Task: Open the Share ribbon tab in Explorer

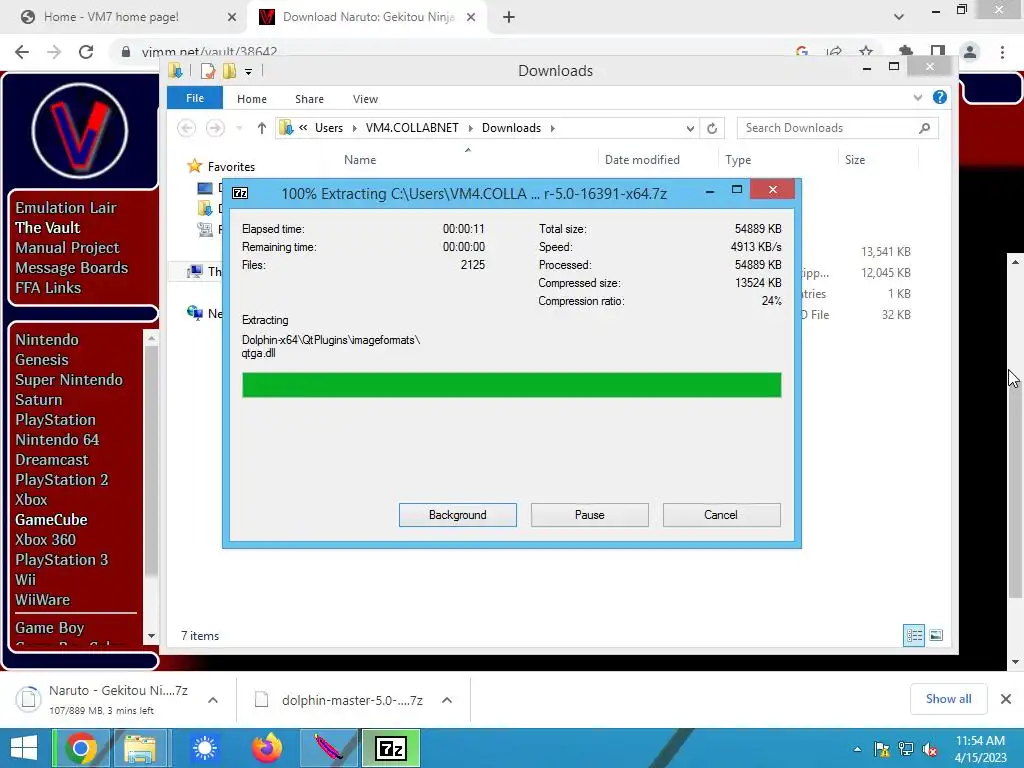Action: pyautogui.click(x=309, y=99)
